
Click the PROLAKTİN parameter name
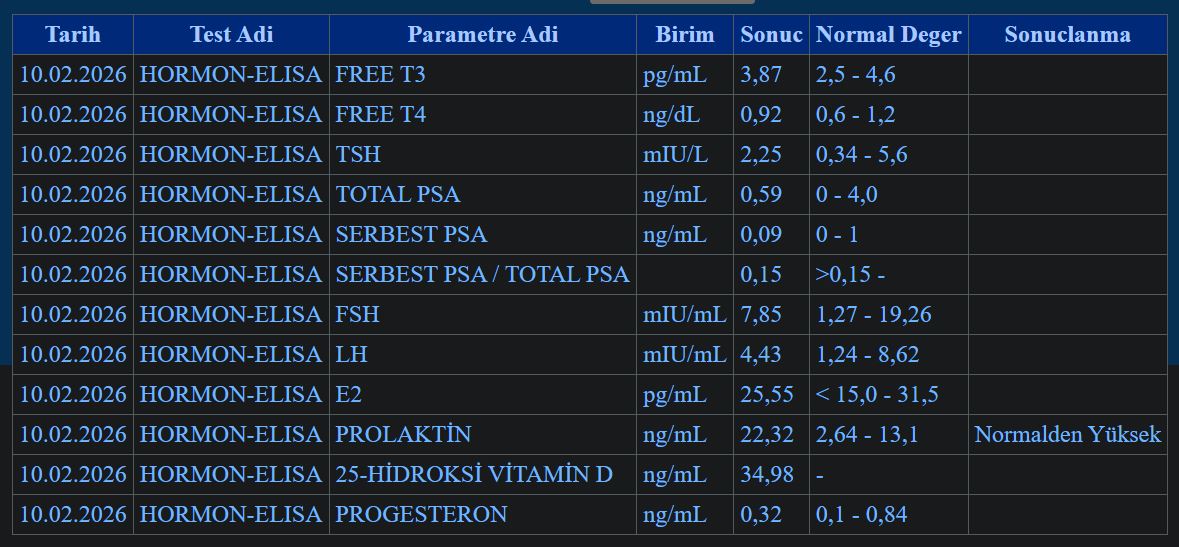pyautogui.click(x=403, y=435)
